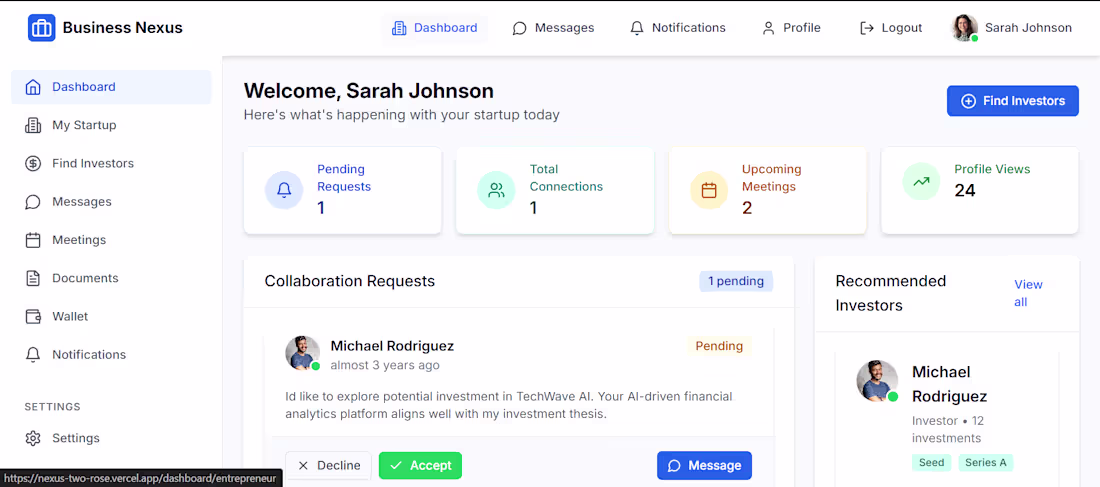Click the Business Nexus briefcase logo icon
This screenshot has width=1100, height=487.
click(41, 28)
